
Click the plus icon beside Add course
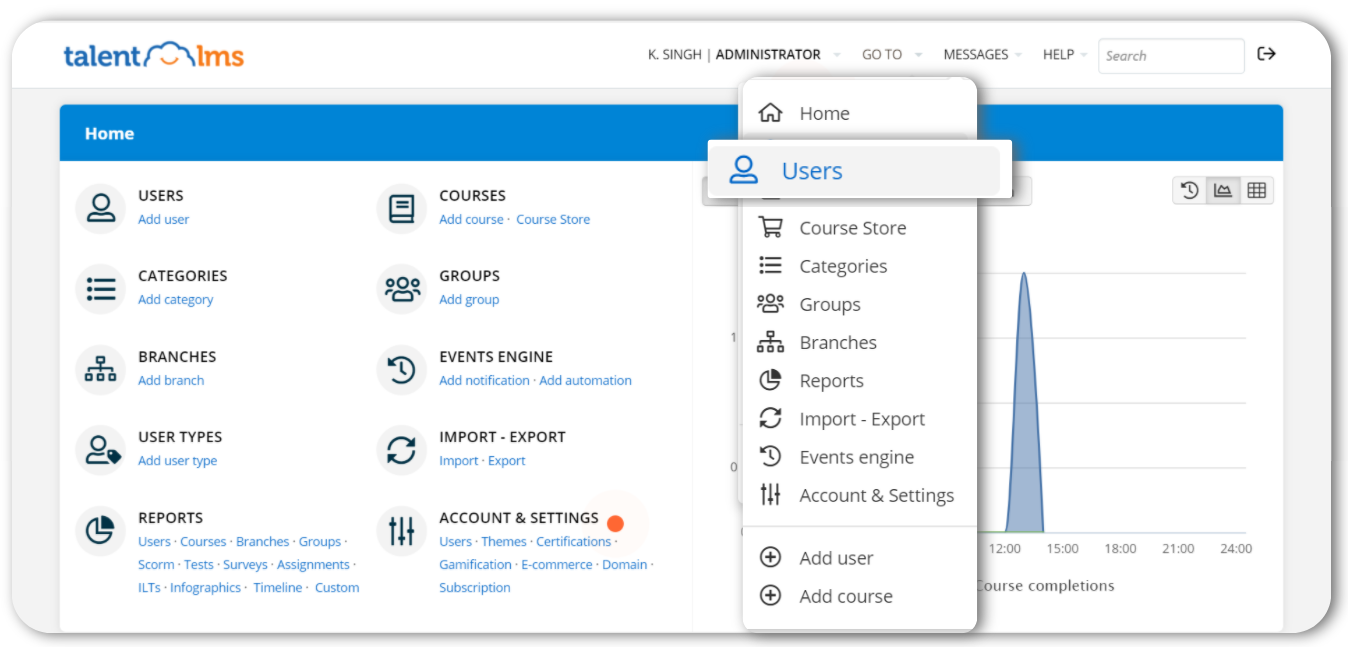pos(770,596)
